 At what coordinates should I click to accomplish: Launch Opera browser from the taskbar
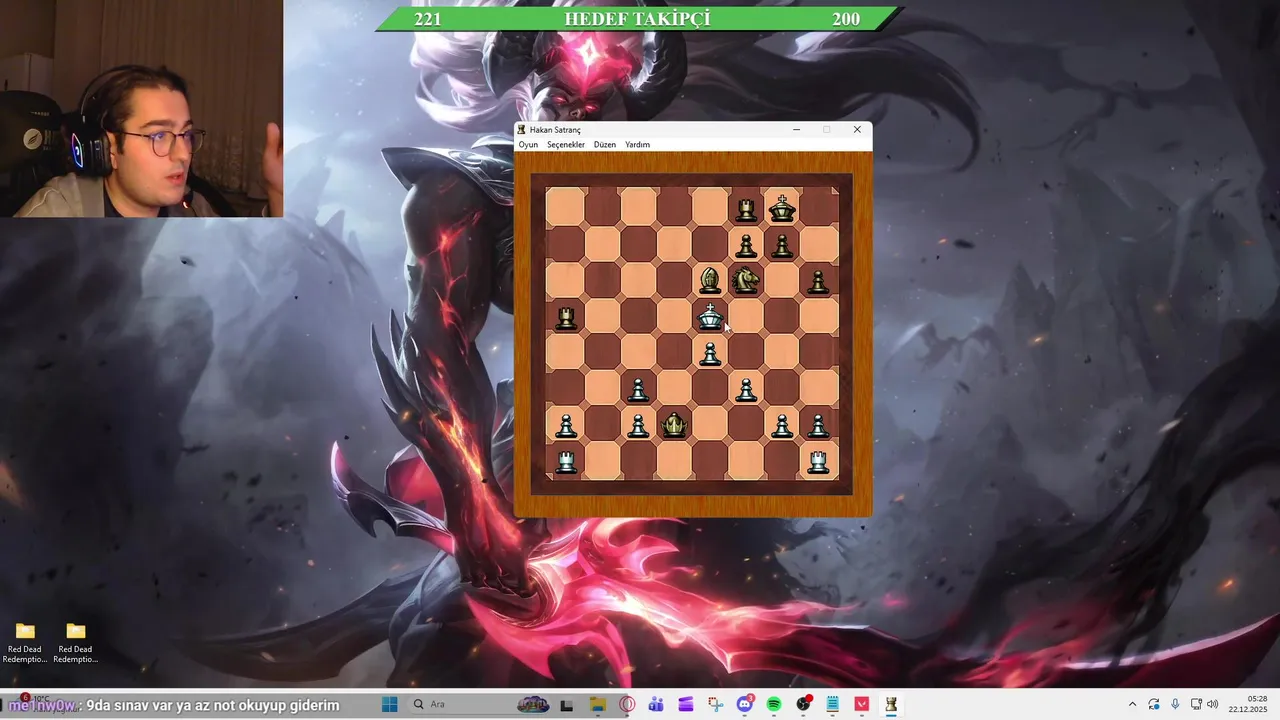pos(627,705)
